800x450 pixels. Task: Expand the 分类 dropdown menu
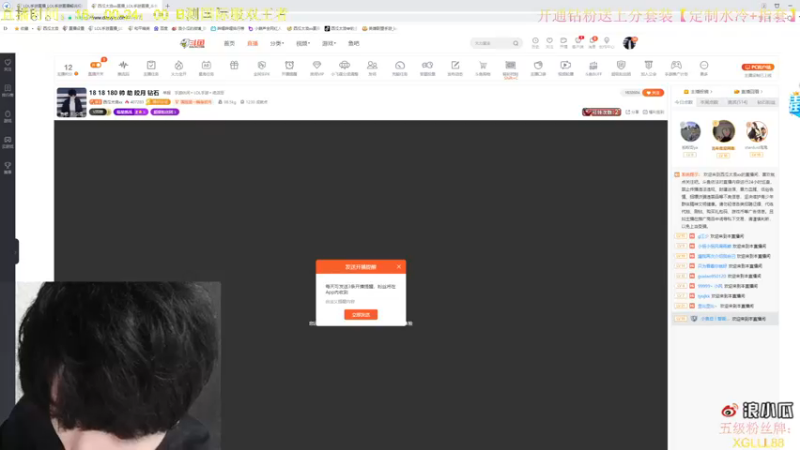tap(277, 43)
